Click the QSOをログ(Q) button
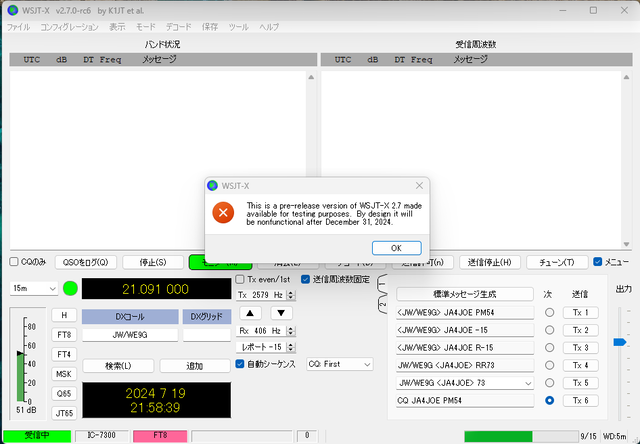Screen dimensions: 640x444 pos(86,262)
